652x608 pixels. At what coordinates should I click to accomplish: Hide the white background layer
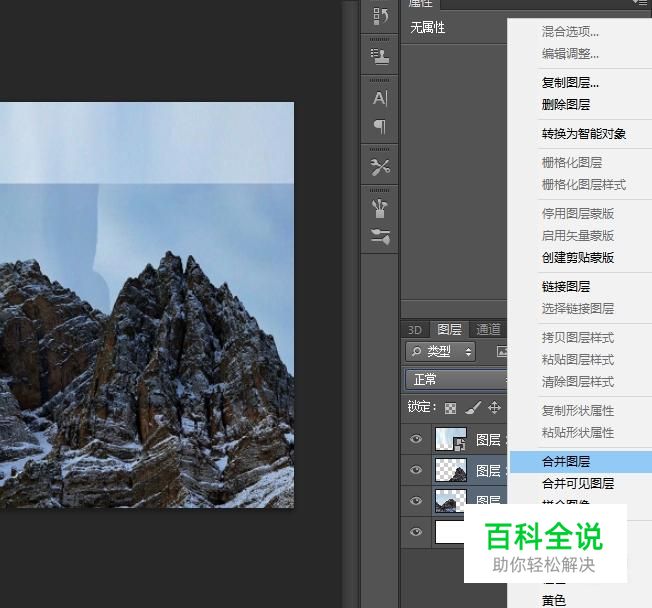tap(416, 532)
